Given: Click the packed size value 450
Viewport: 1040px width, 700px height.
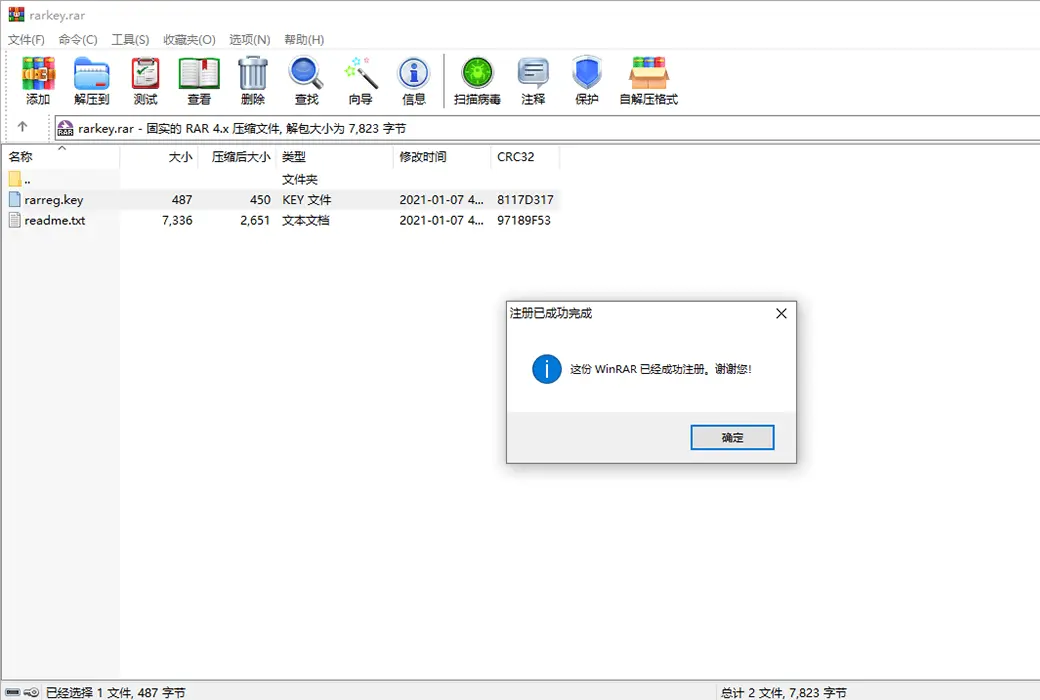Looking at the screenshot, I should pyautogui.click(x=260, y=200).
